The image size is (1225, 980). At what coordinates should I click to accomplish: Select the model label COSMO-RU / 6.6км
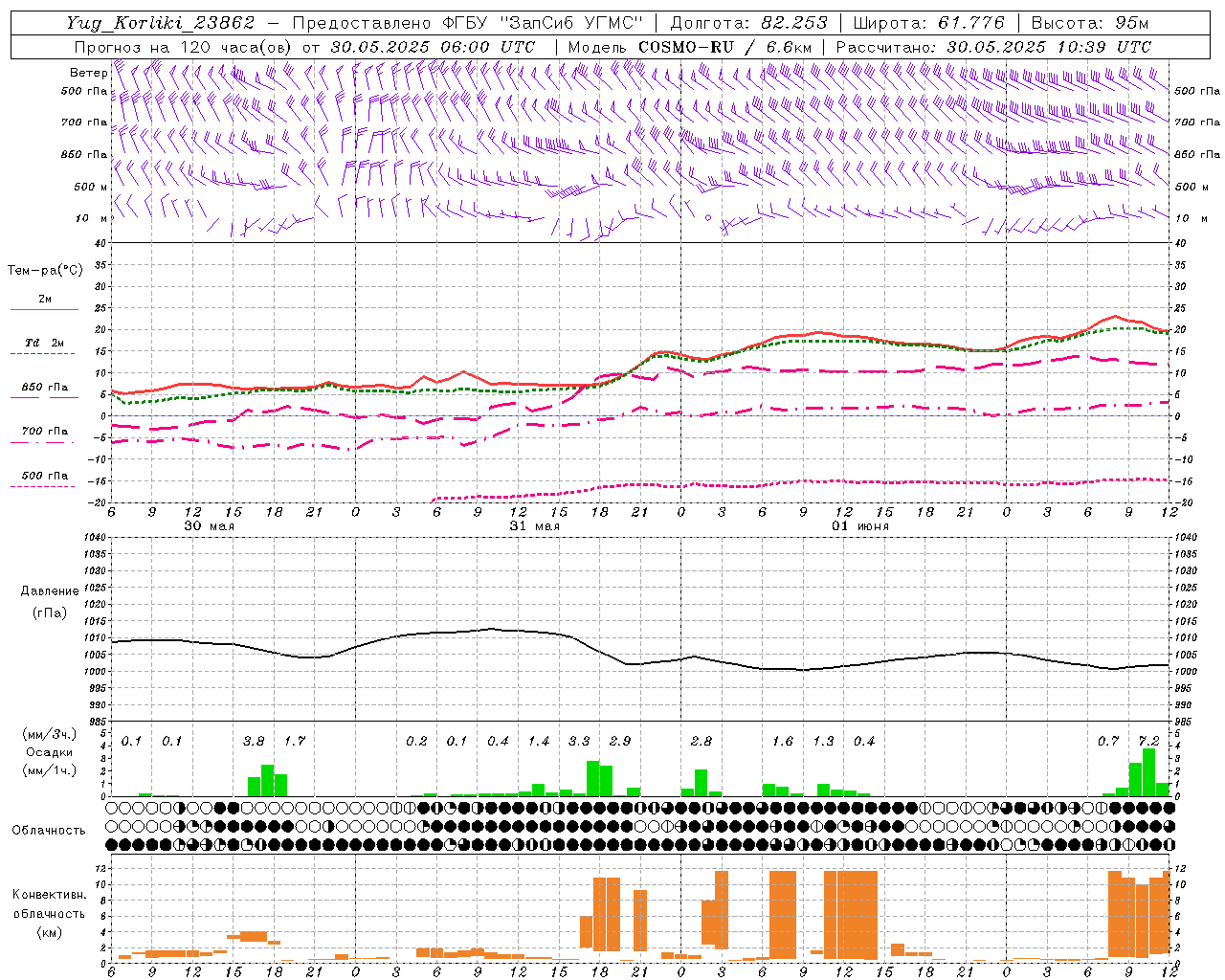[x=725, y=47]
